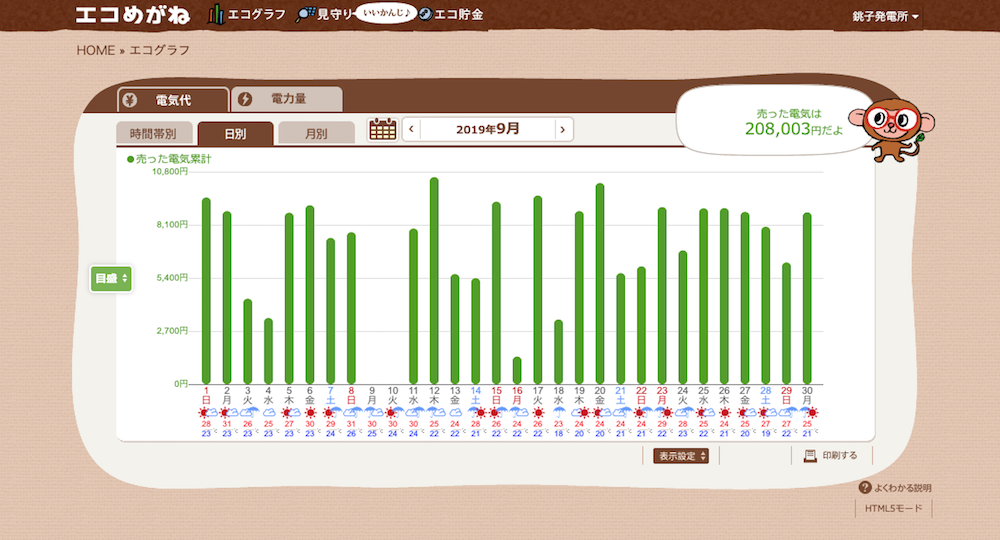Click the weather icon under day 1
Image resolution: width=1000 pixels, height=540 pixels.
coord(206,413)
